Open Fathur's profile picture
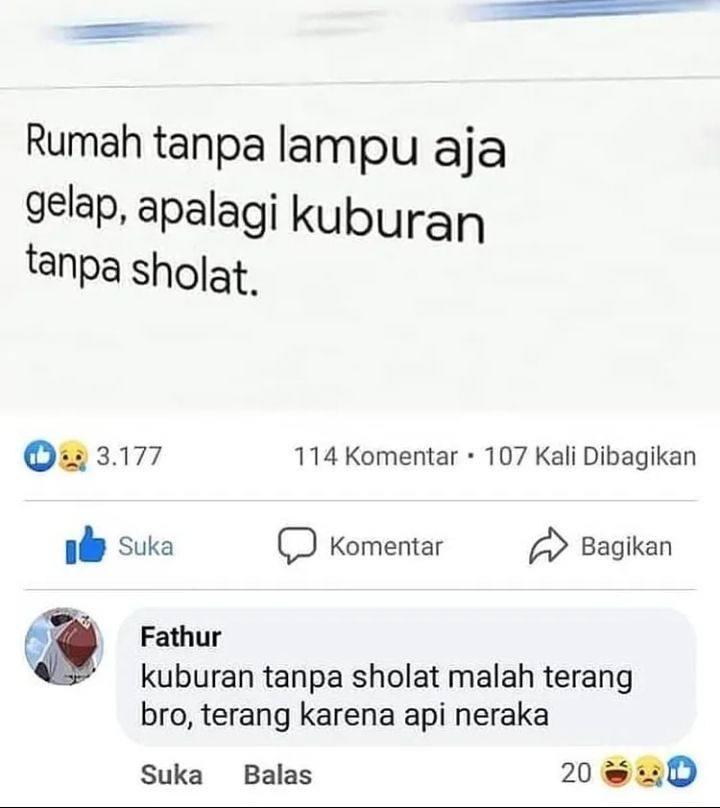The image size is (720, 808). [x=64, y=647]
